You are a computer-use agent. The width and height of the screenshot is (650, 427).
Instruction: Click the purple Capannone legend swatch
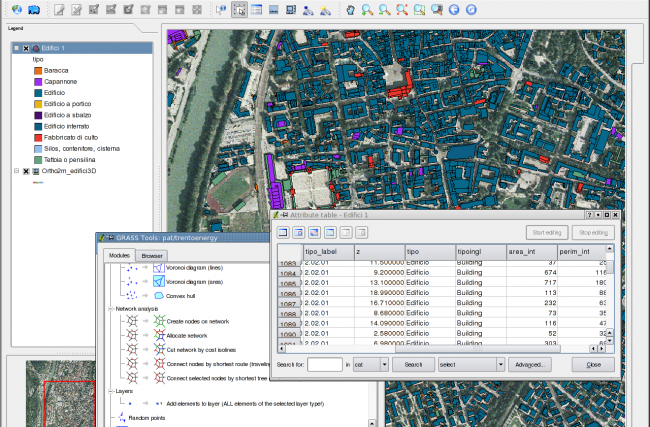coord(38,82)
